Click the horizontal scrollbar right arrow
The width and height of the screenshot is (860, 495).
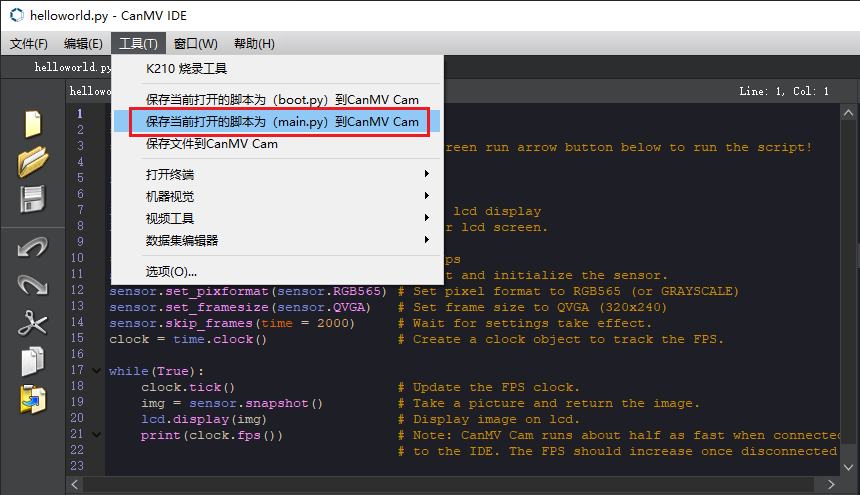pyautogui.click(x=831, y=485)
